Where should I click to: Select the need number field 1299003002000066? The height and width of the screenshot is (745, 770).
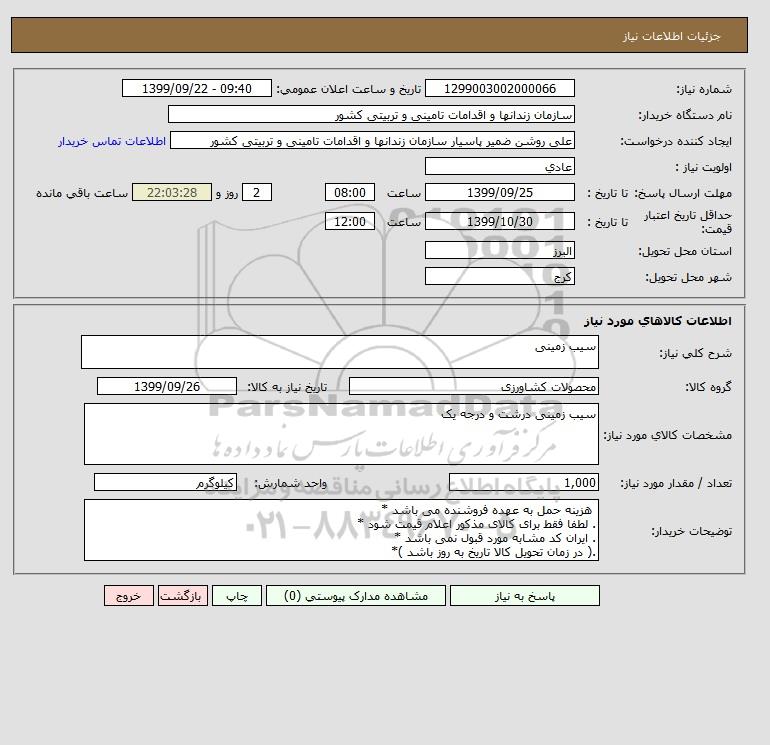499,88
